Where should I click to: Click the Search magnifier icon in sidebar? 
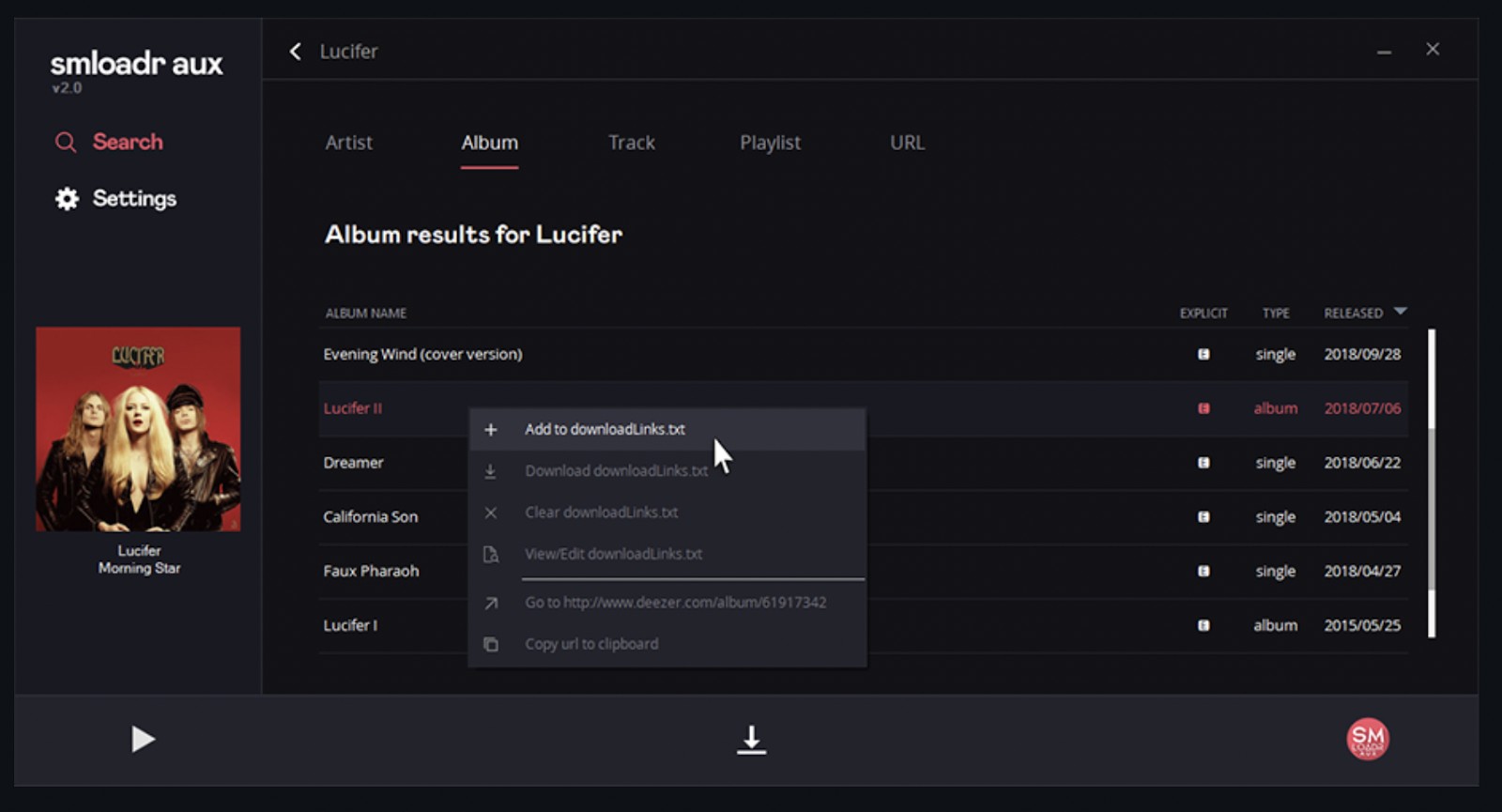click(x=66, y=143)
